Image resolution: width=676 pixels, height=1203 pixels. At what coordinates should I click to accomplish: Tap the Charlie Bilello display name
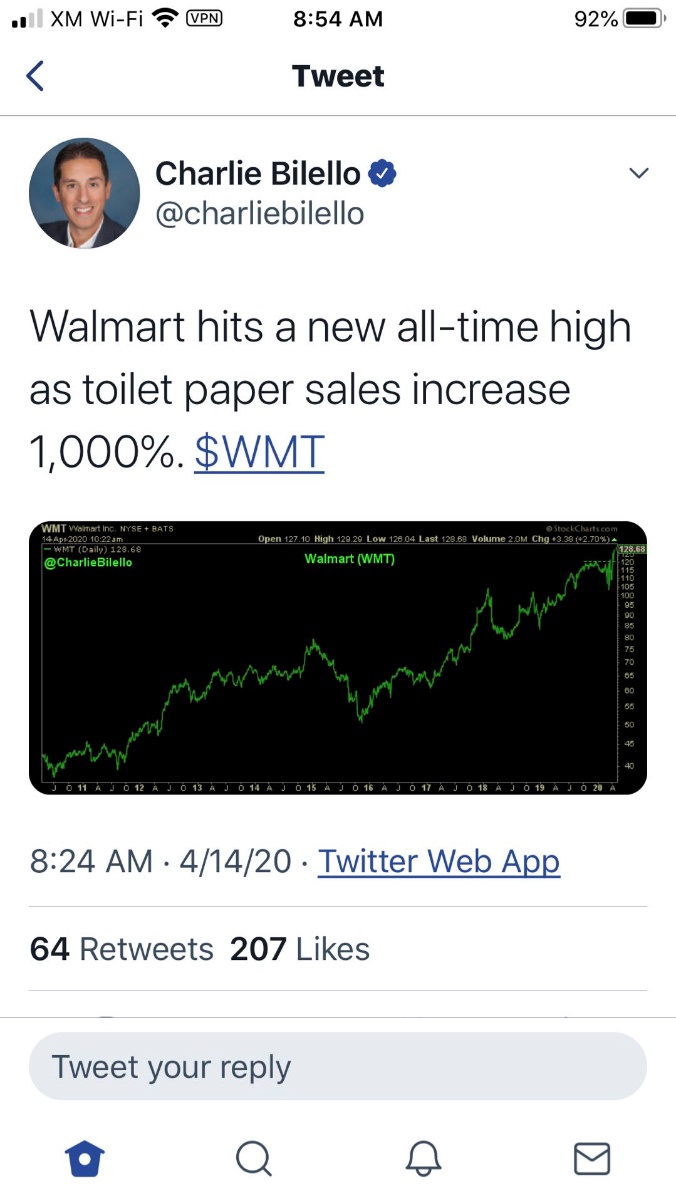point(257,174)
